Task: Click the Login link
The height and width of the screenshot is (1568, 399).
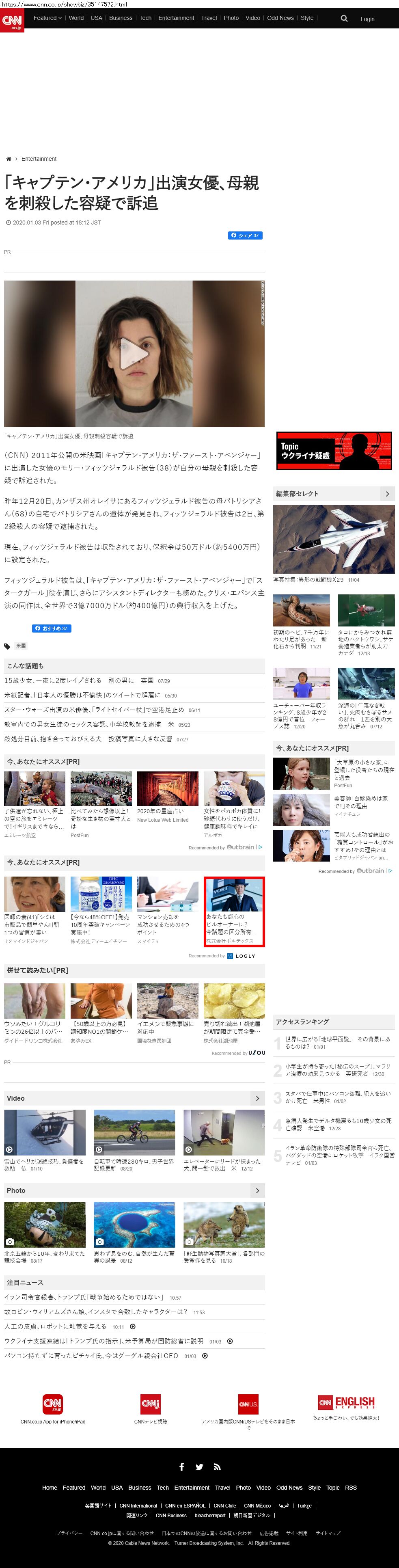Action: point(367,19)
